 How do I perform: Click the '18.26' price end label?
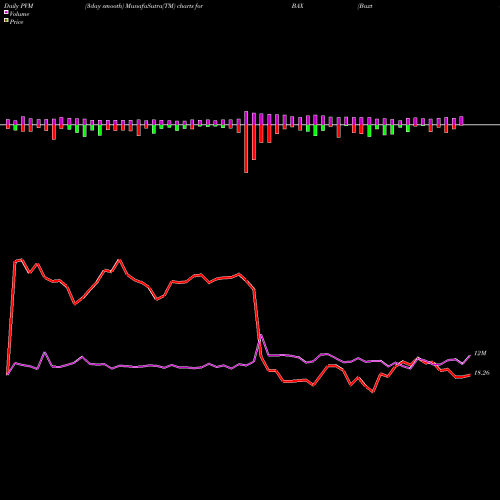point(481,373)
